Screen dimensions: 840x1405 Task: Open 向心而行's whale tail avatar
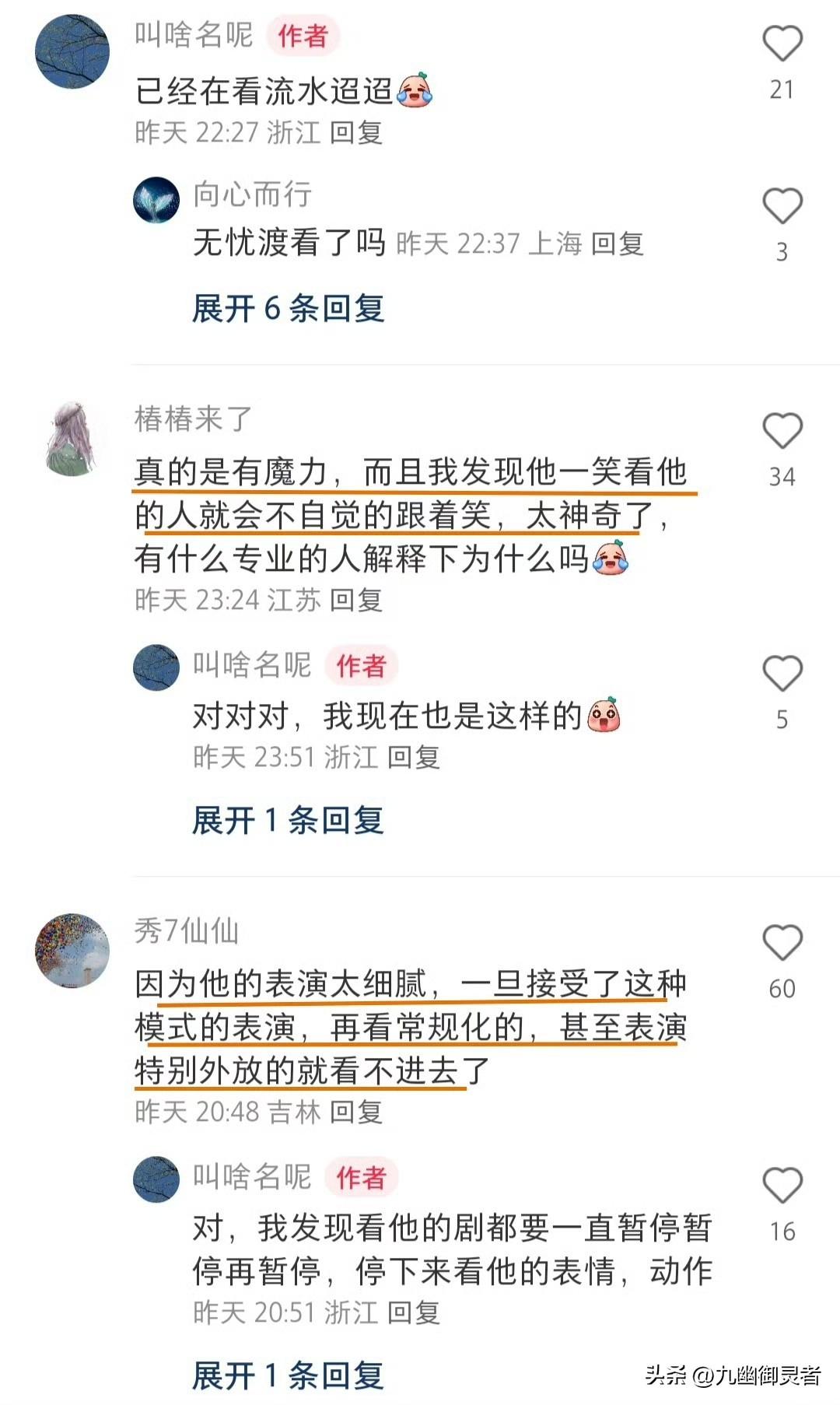[x=156, y=200]
